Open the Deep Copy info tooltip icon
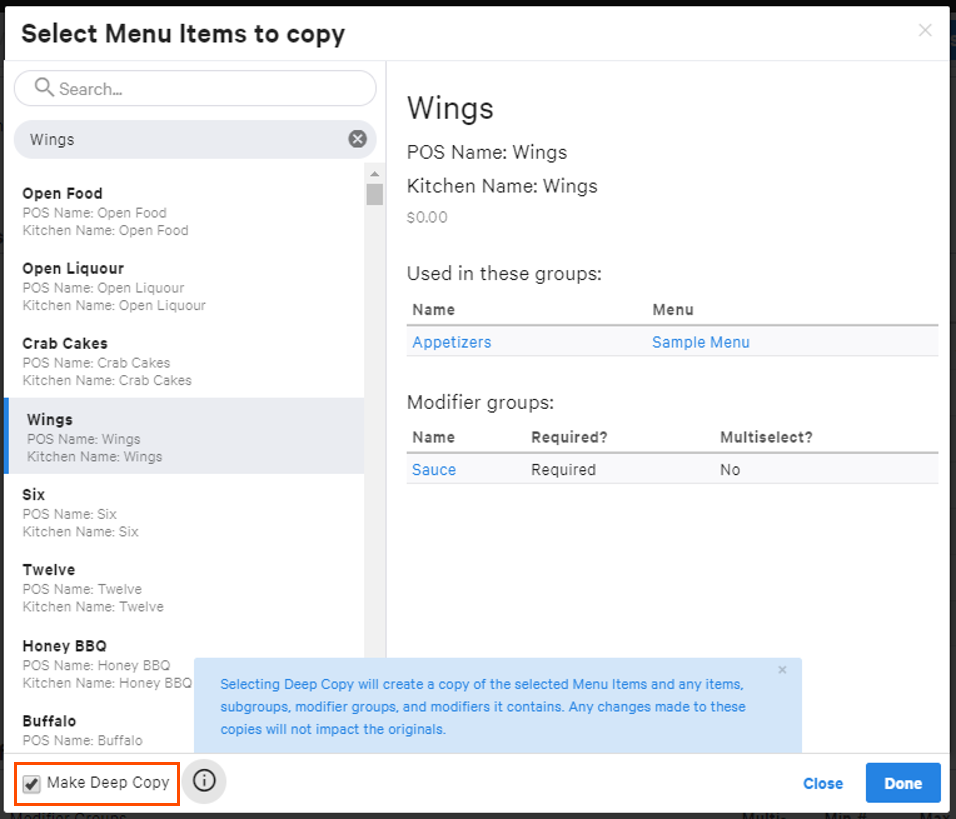 tap(204, 783)
